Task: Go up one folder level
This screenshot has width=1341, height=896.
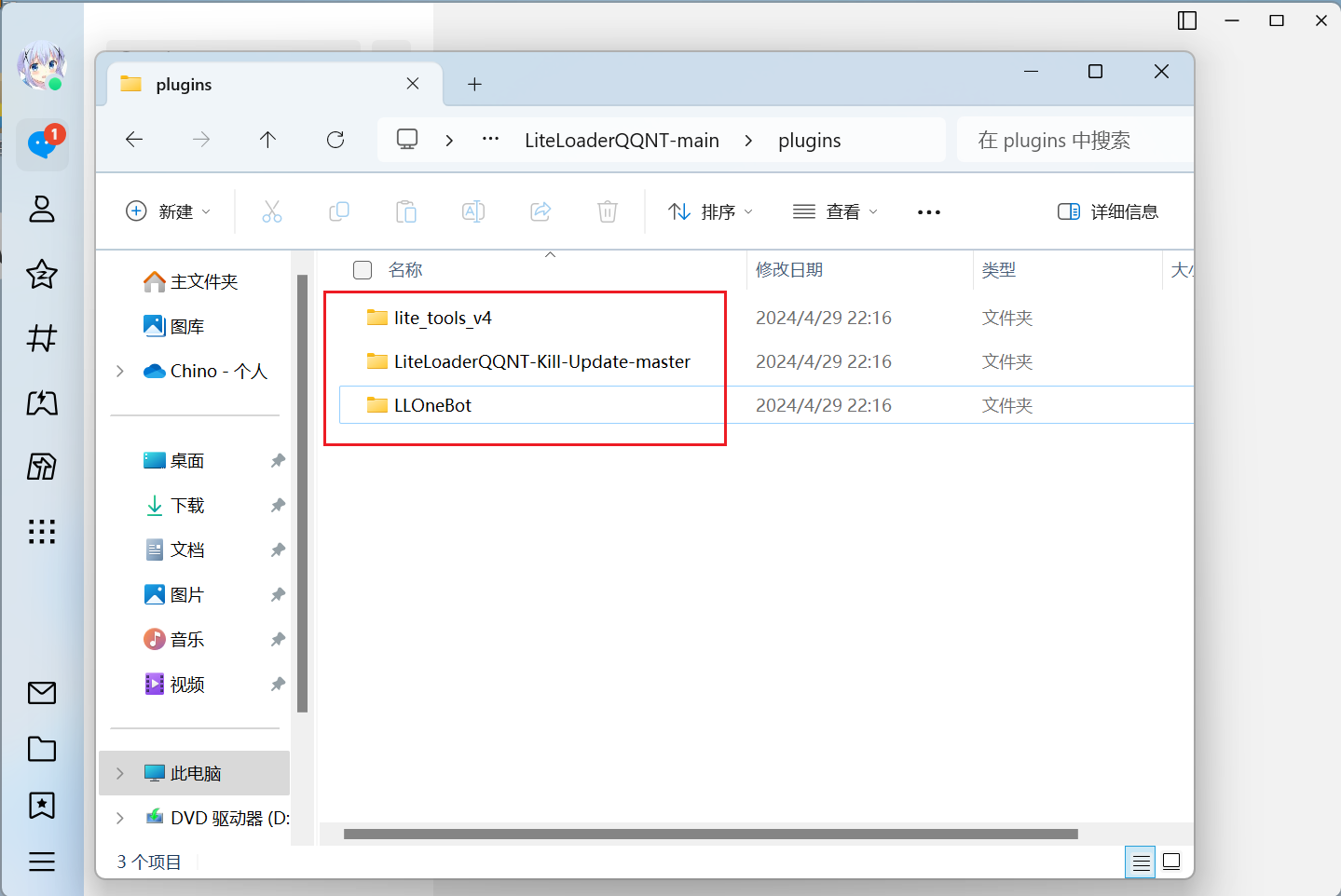Action: pos(268,140)
